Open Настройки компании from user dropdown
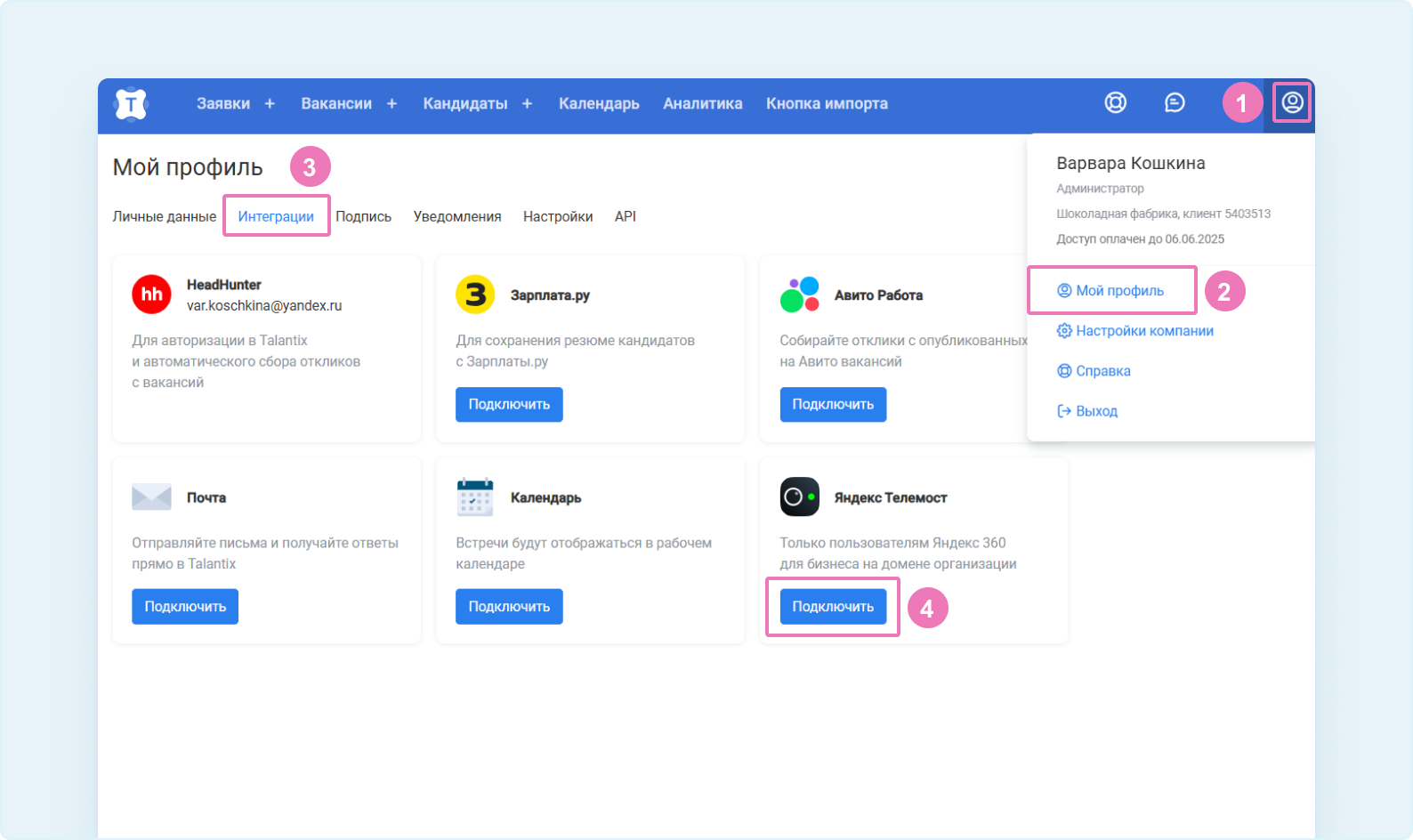Image resolution: width=1413 pixels, height=840 pixels. 1135,330
